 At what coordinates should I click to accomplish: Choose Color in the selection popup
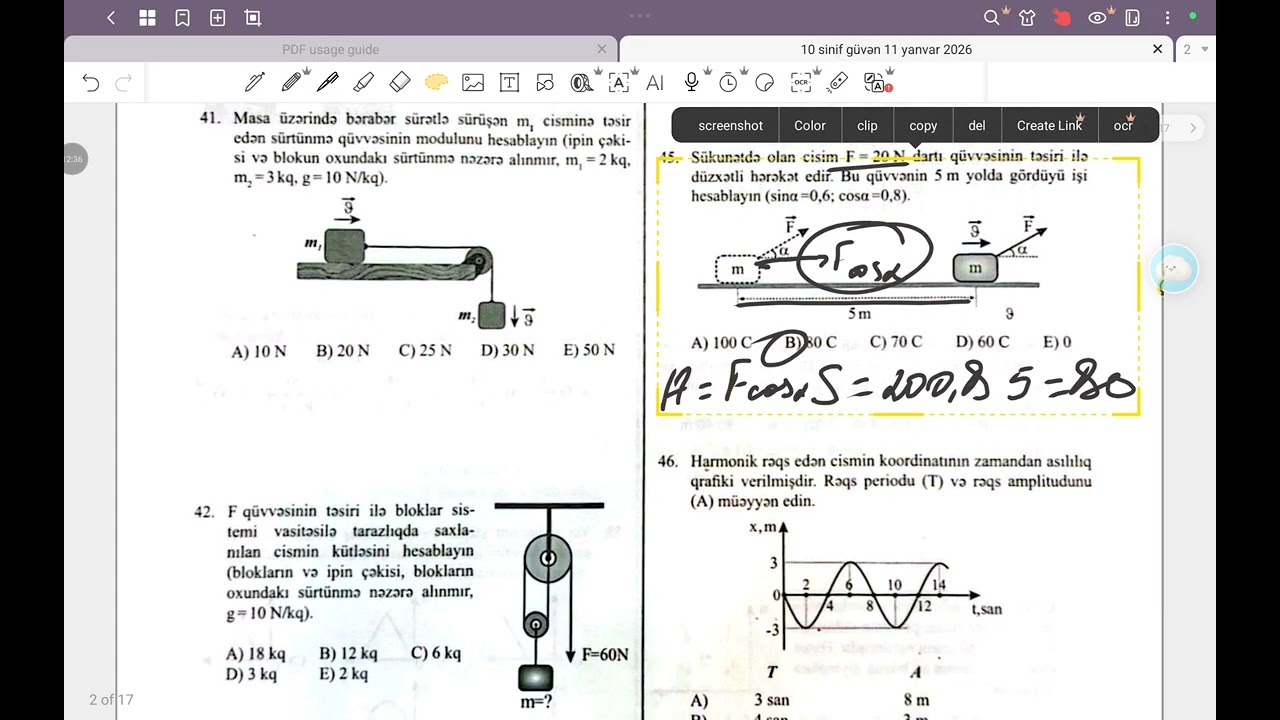pyautogui.click(x=810, y=125)
